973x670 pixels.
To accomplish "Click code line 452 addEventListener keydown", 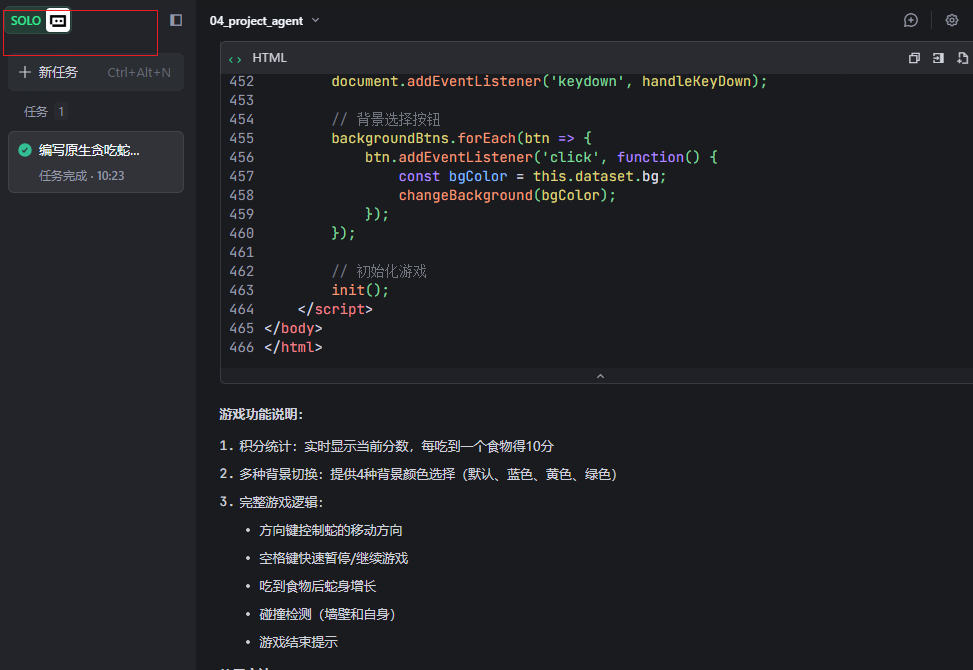I will tap(549, 81).
